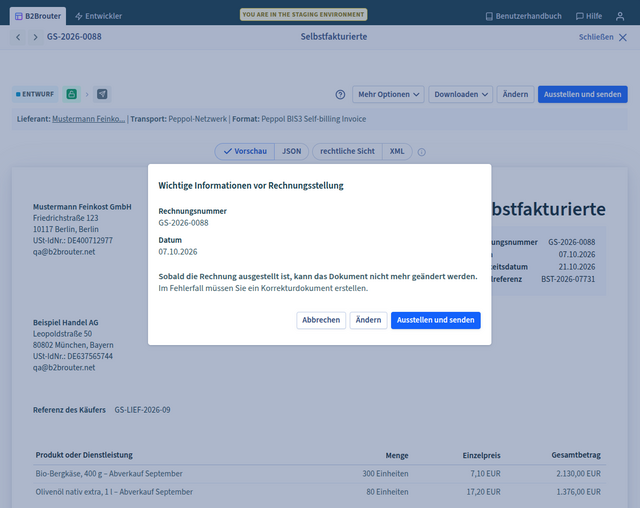Confirm Ausstellen und senden in dialog

pyautogui.click(x=436, y=320)
